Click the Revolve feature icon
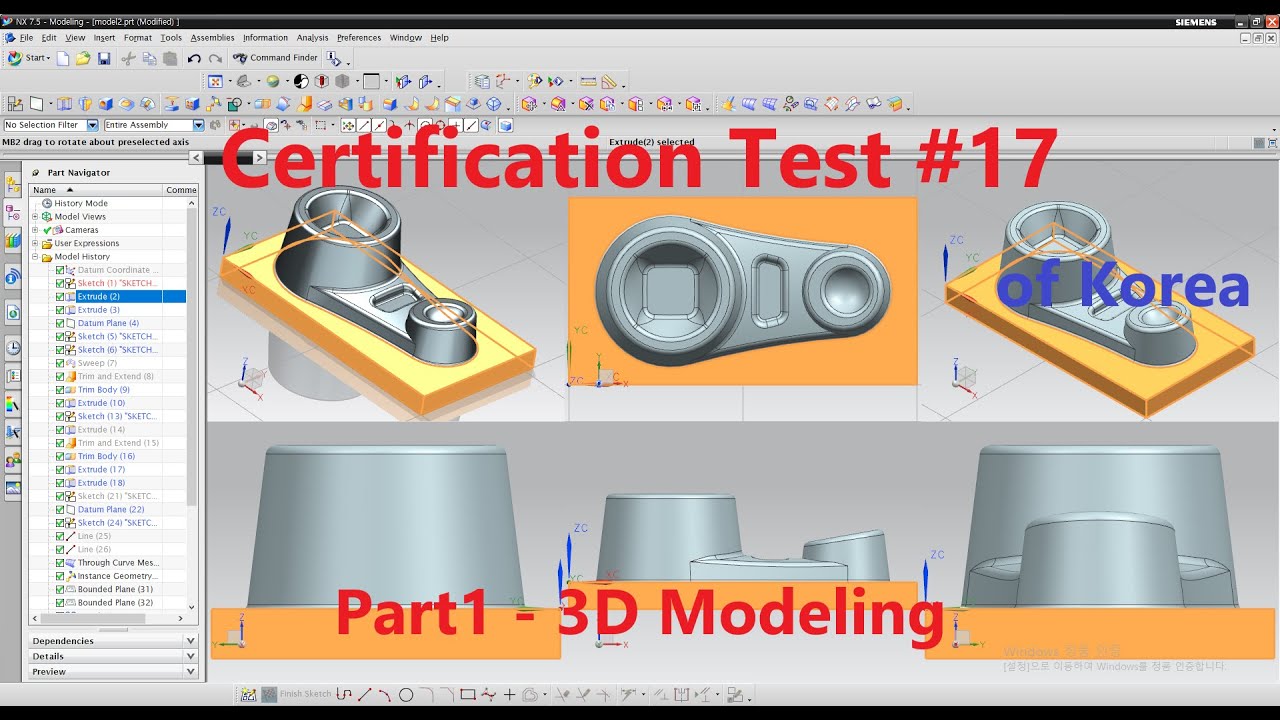The width and height of the screenshot is (1280, 720). pyautogui.click(x=85, y=104)
